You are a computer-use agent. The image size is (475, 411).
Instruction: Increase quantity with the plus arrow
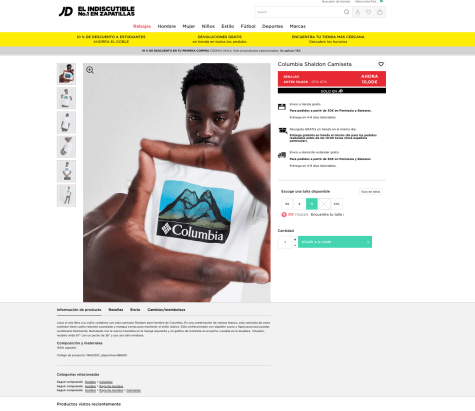pos(295,239)
